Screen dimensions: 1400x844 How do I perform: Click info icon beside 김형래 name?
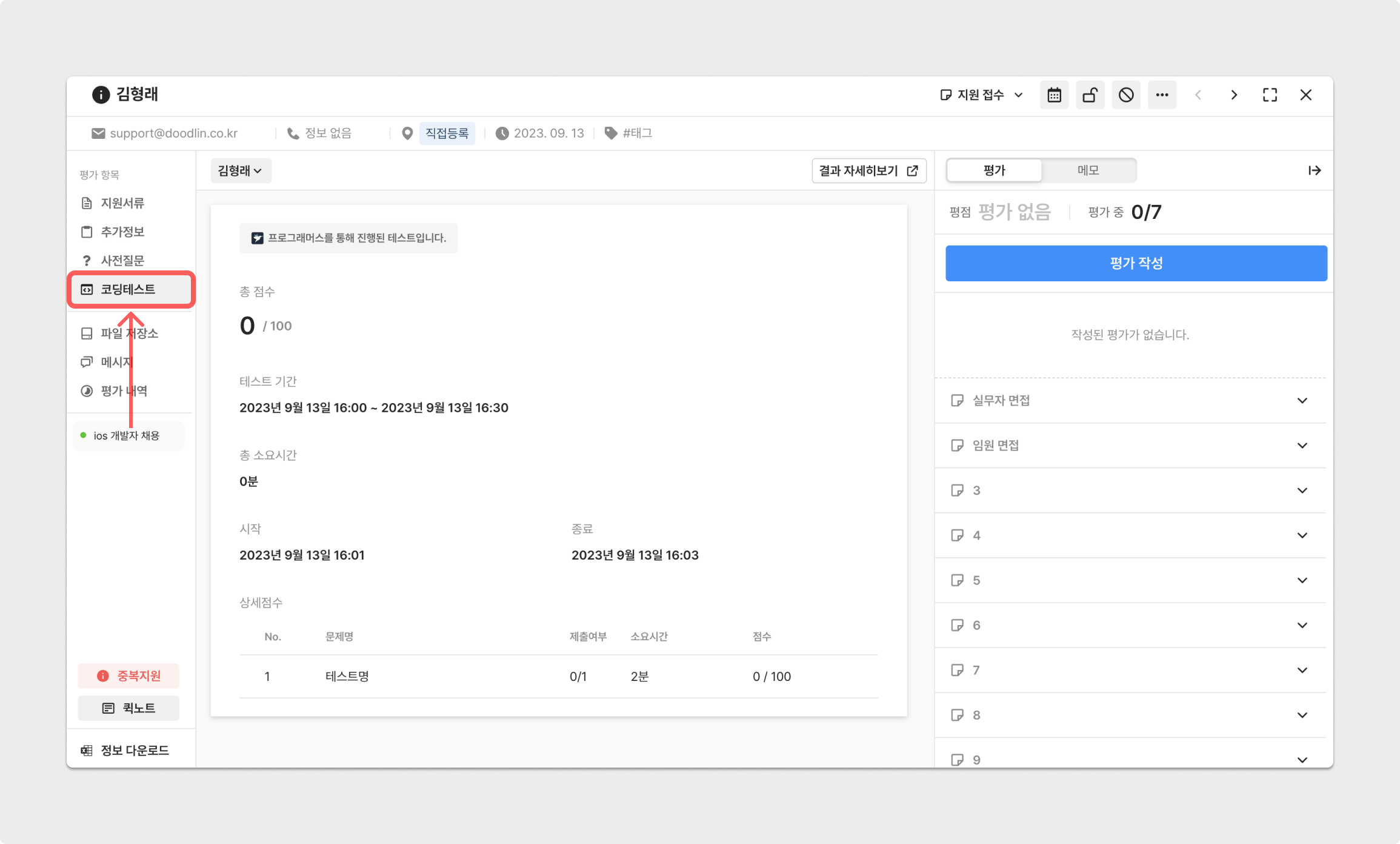101,95
